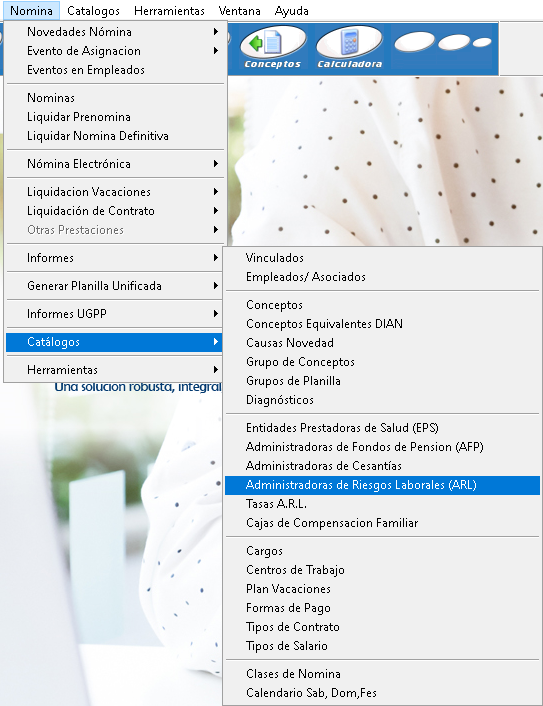Open Generar Planilla Unificada submenu
The width and height of the screenshot is (543, 706).
115,286
